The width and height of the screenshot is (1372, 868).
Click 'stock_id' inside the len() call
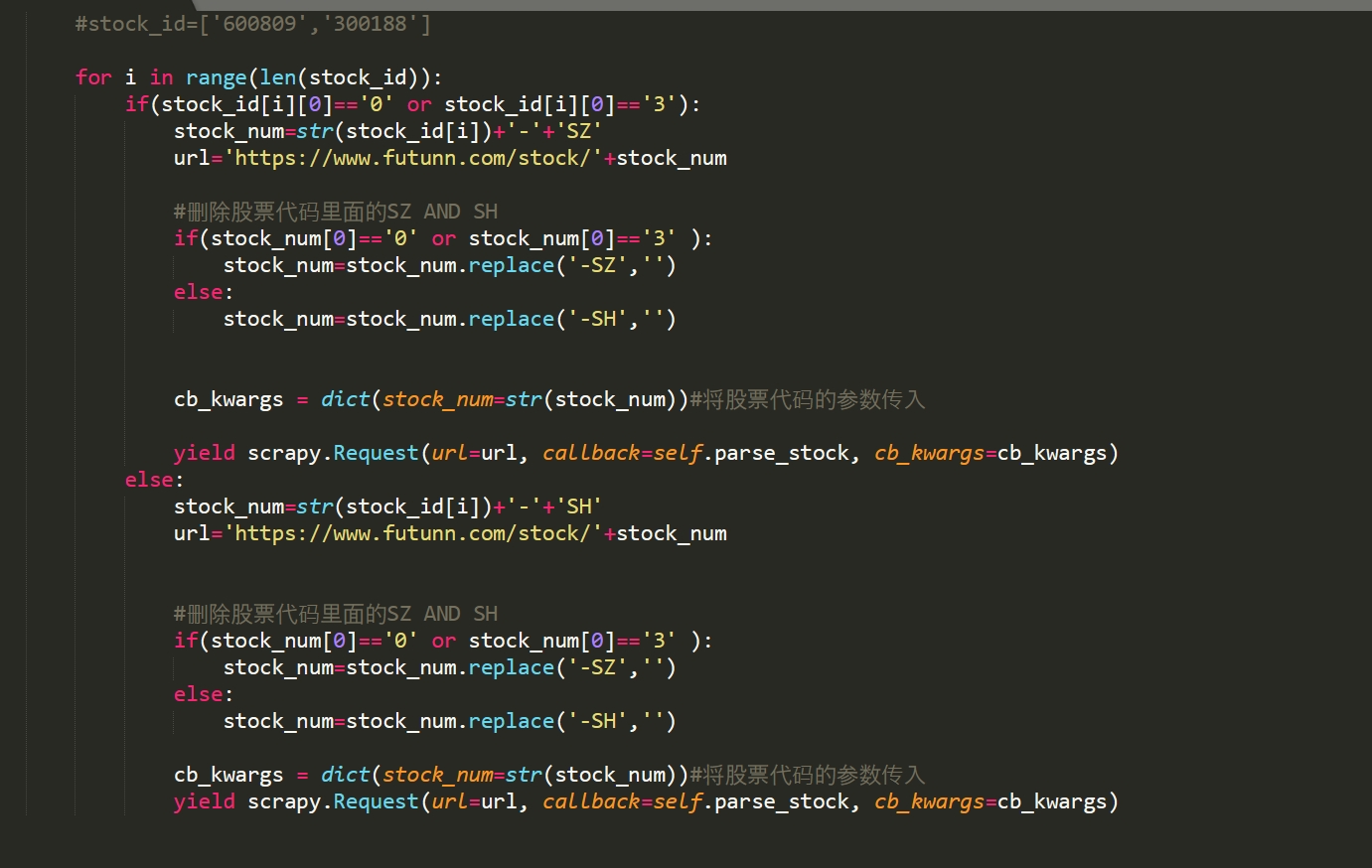point(358,77)
